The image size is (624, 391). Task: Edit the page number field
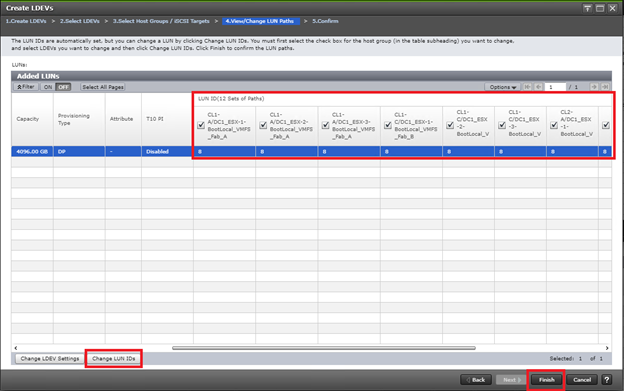[x=555, y=87]
